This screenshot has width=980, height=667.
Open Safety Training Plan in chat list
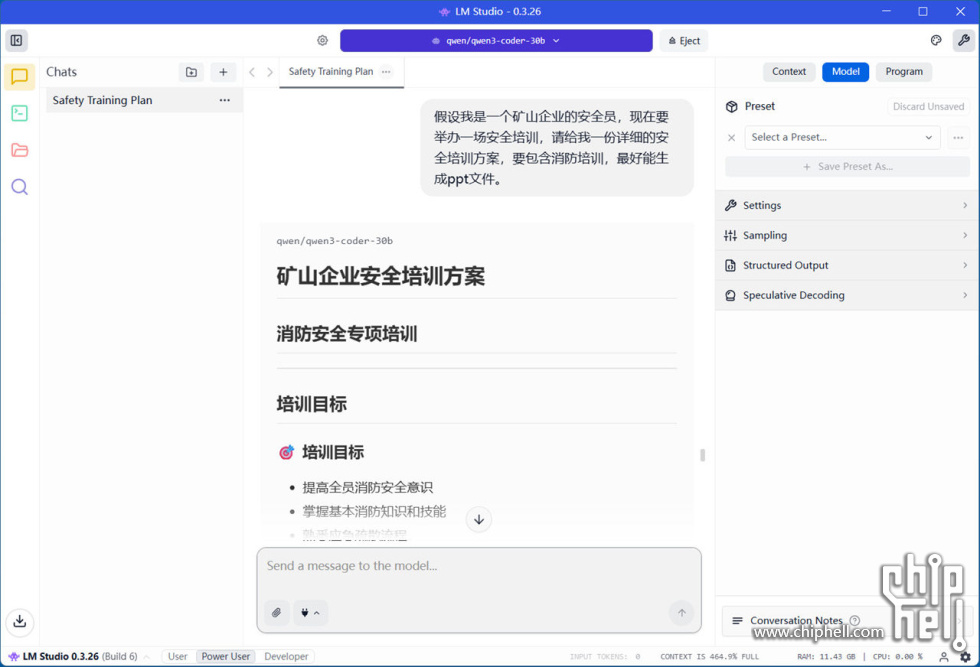(144, 100)
